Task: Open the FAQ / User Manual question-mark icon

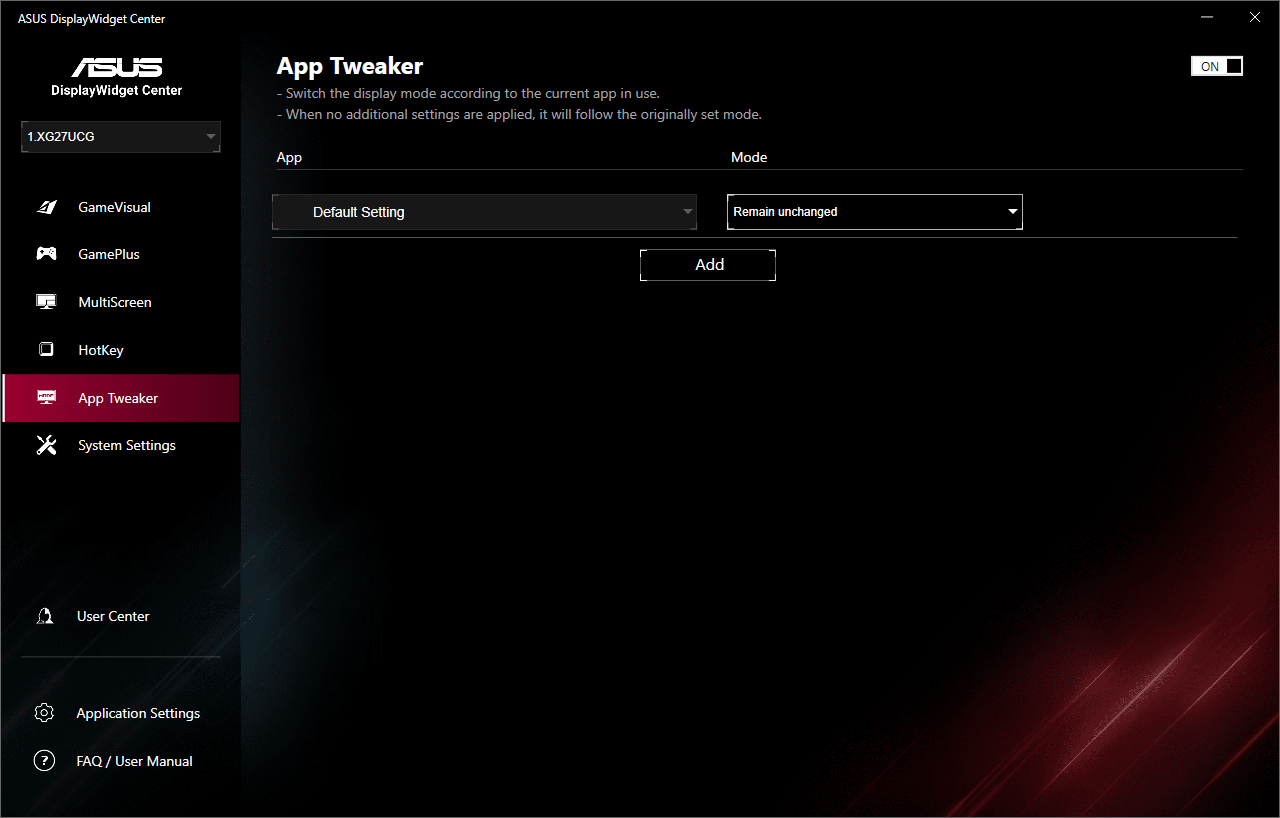Action: pyautogui.click(x=44, y=761)
